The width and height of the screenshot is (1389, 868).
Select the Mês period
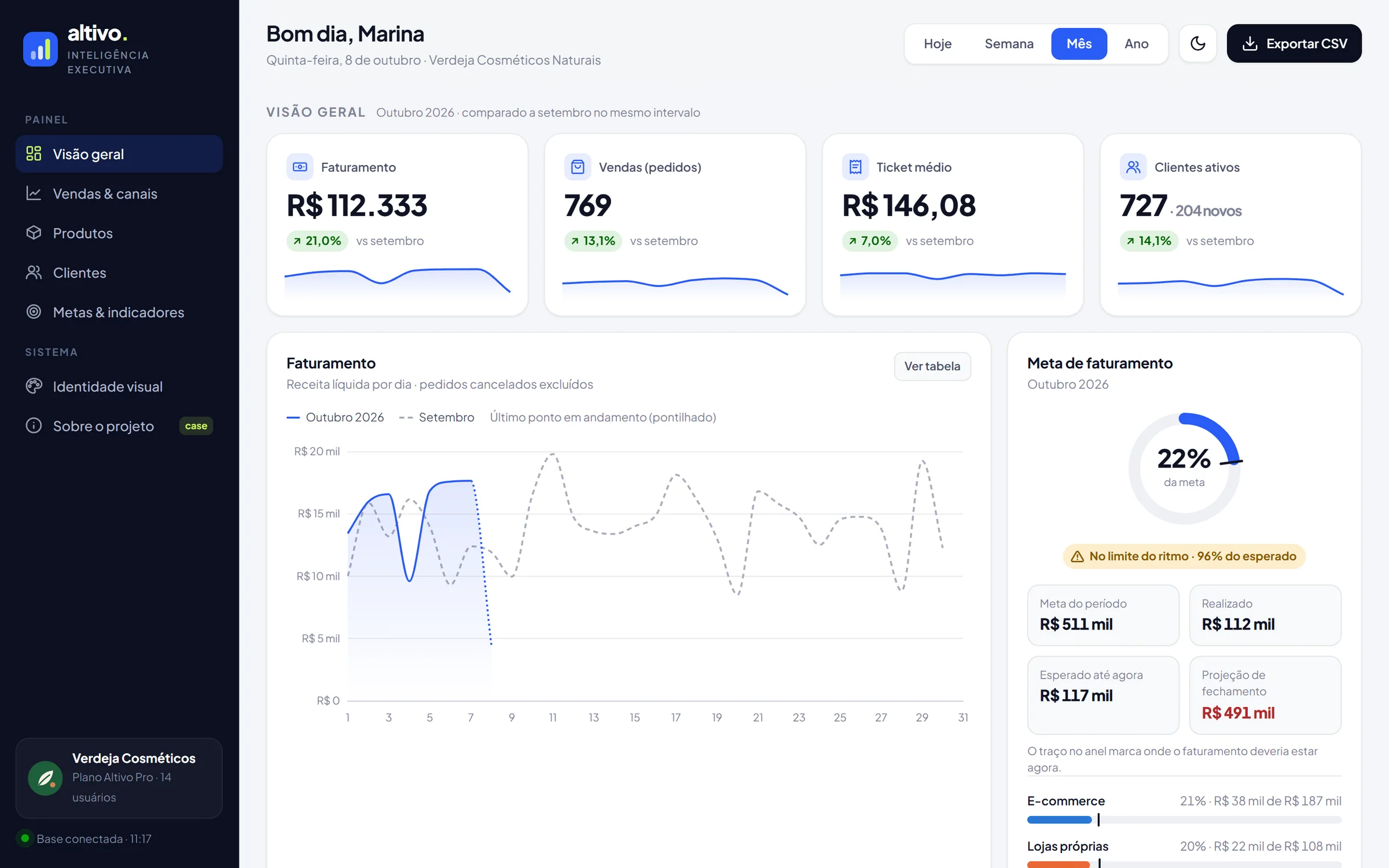click(1079, 44)
